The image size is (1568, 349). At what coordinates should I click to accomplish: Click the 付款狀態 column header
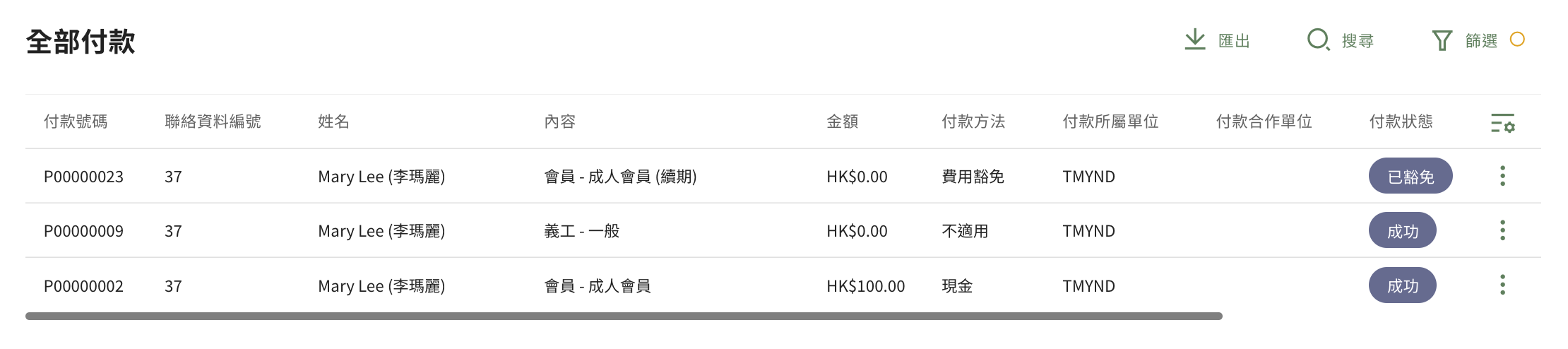pyautogui.click(x=1401, y=122)
